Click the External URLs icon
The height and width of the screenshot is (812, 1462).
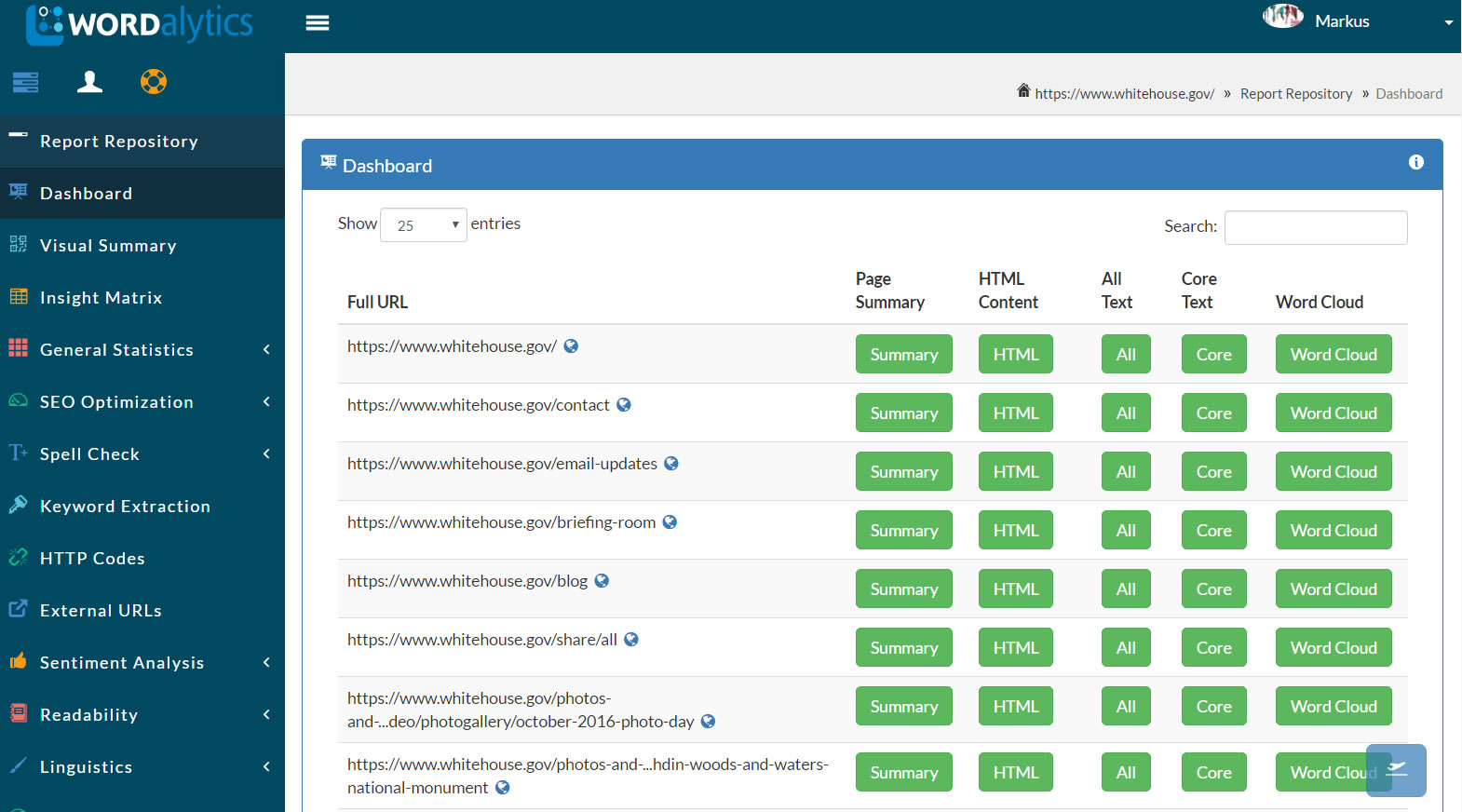tap(19, 608)
